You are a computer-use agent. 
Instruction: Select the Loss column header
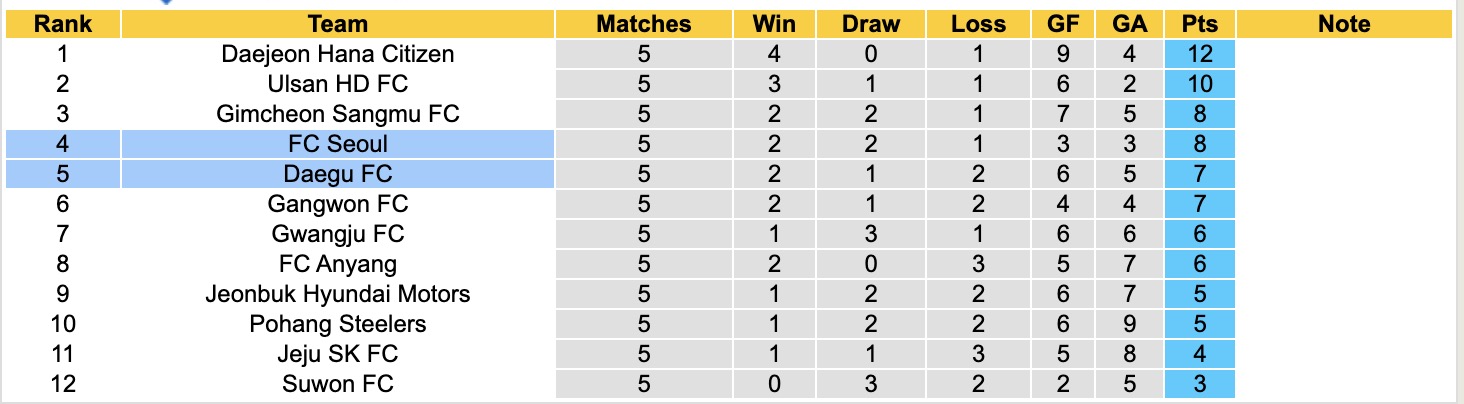(978, 24)
